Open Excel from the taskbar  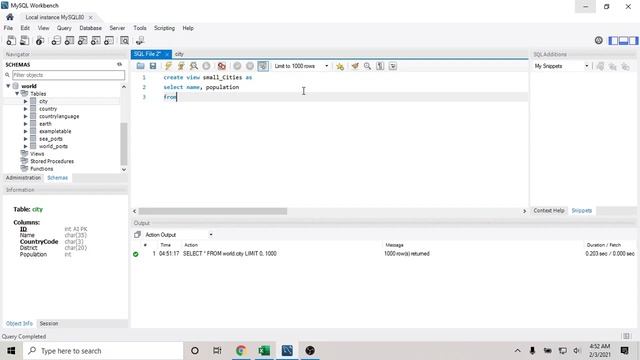pos(264,351)
